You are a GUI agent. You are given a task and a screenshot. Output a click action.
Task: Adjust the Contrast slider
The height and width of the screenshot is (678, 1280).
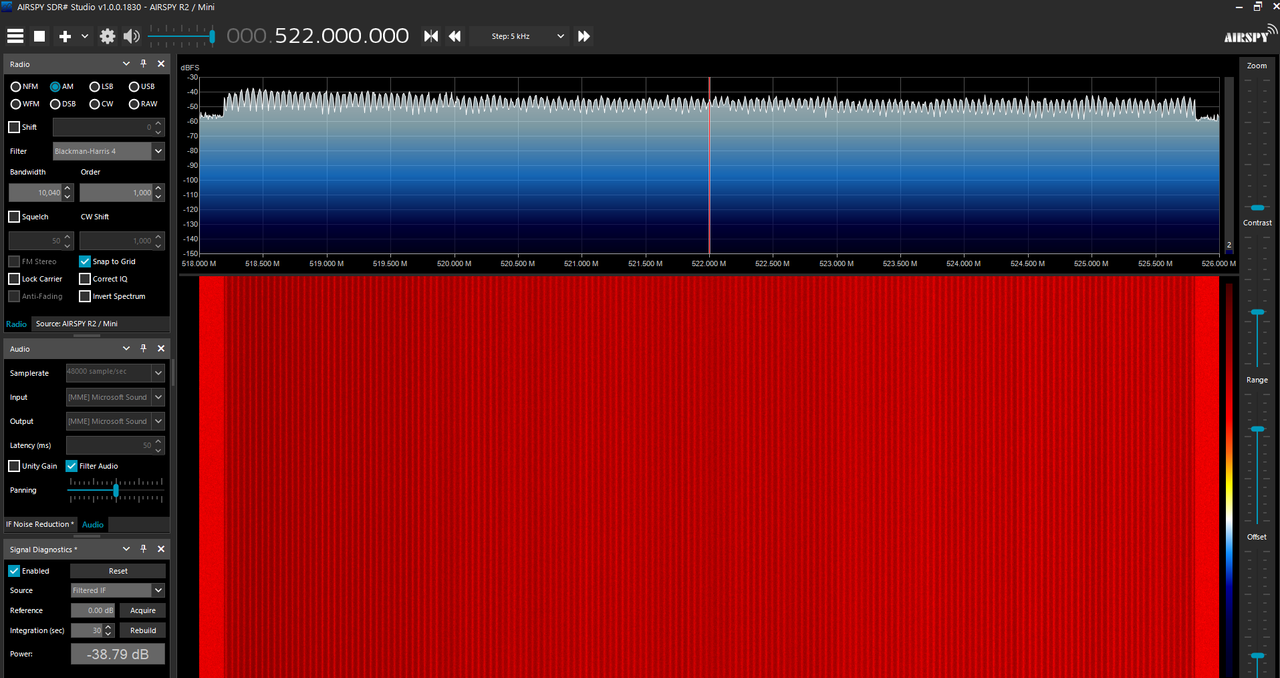pos(1257,313)
